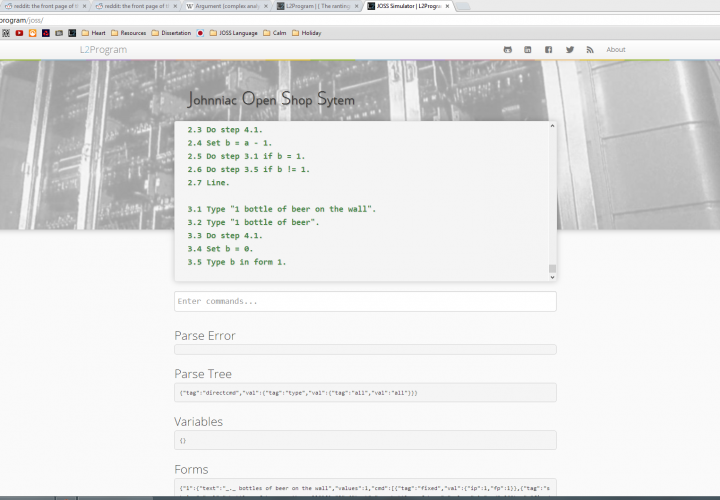The image size is (720, 500).
Task: Click the RSS feed icon
Action: click(591, 49)
